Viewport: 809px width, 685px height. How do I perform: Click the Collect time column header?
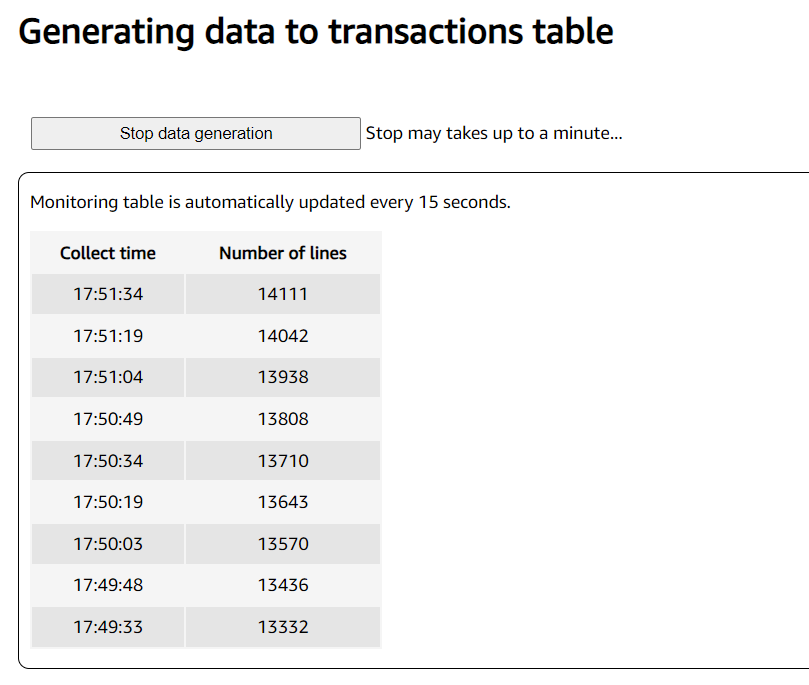[x=108, y=253]
